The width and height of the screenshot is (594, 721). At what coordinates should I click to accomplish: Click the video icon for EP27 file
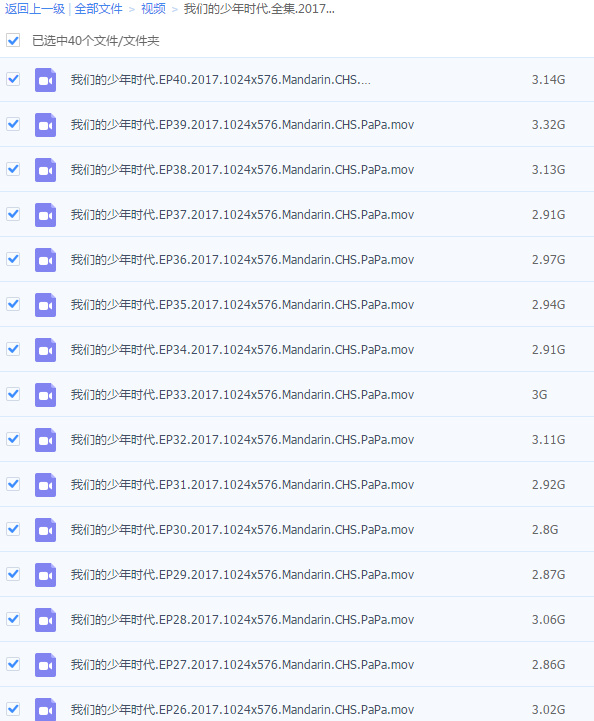point(46,665)
